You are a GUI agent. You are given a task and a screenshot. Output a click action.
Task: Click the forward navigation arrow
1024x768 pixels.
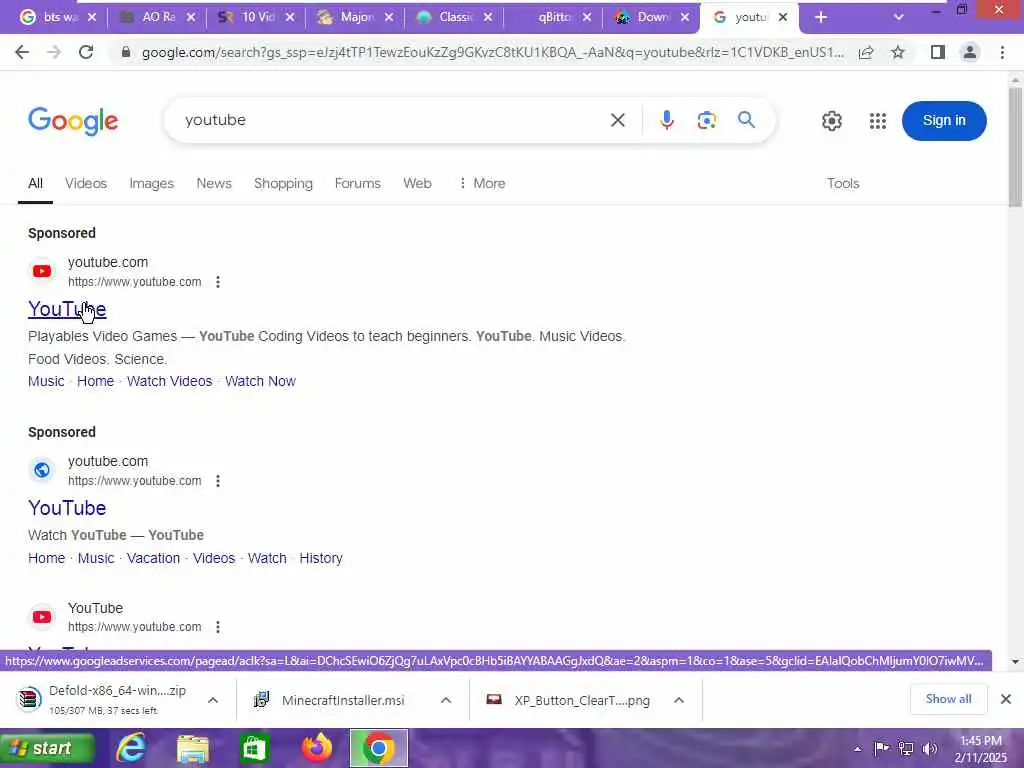coord(54,52)
